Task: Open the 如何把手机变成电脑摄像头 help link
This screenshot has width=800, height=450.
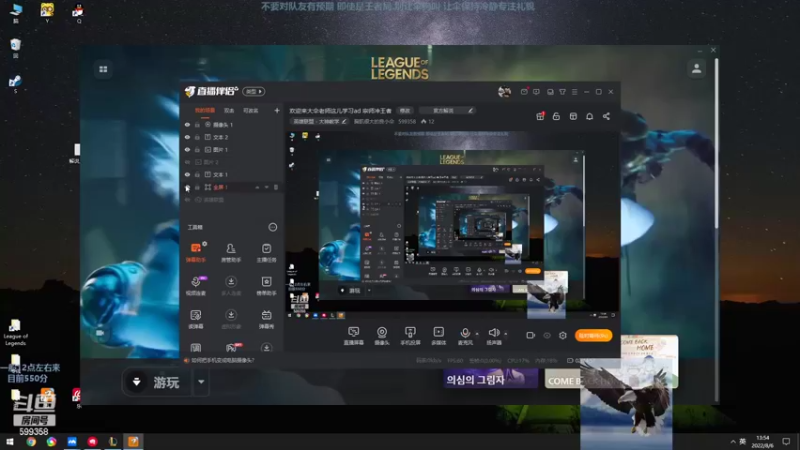Action: pyautogui.click(x=222, y=360)
